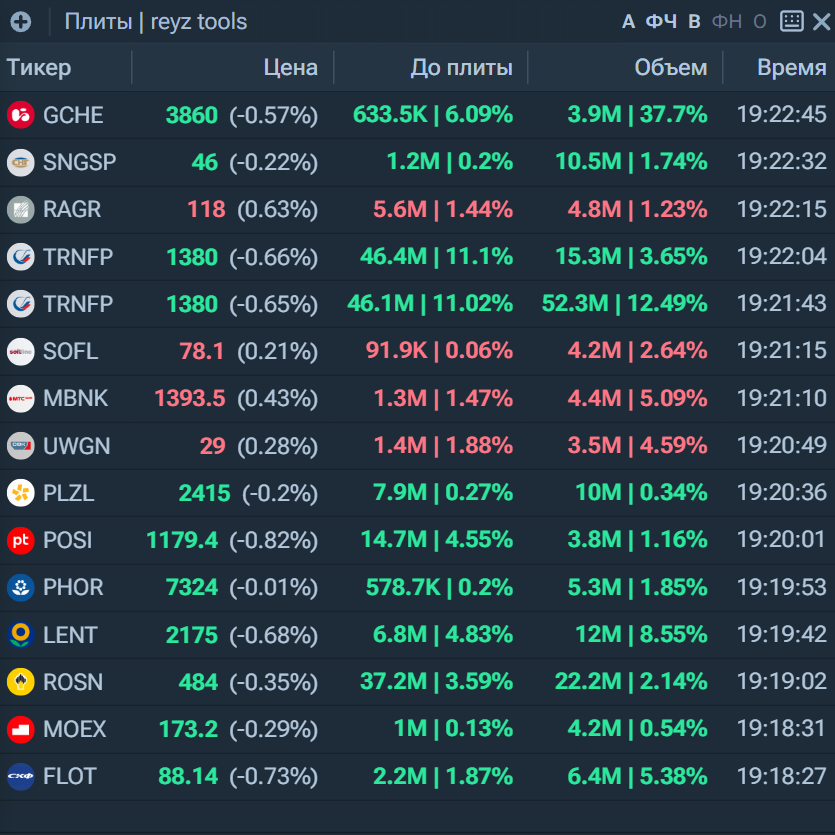Toggle the A filter
835x835 pixels.
[x=628, y=22]
